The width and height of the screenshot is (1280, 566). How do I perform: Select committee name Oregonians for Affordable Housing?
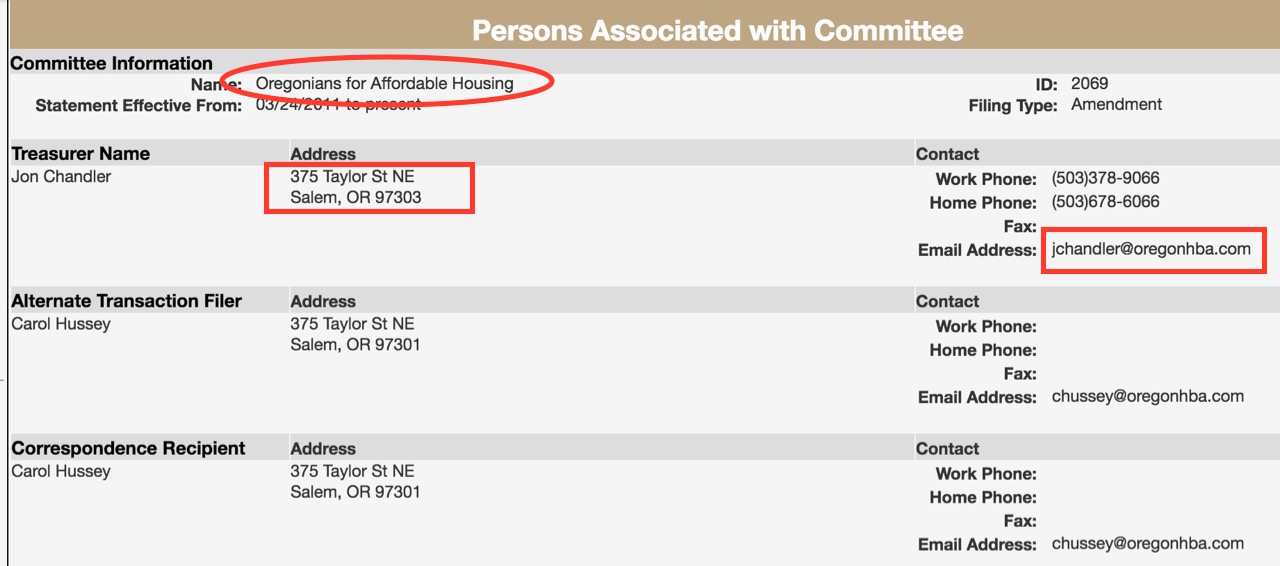(x=384, y=83)
